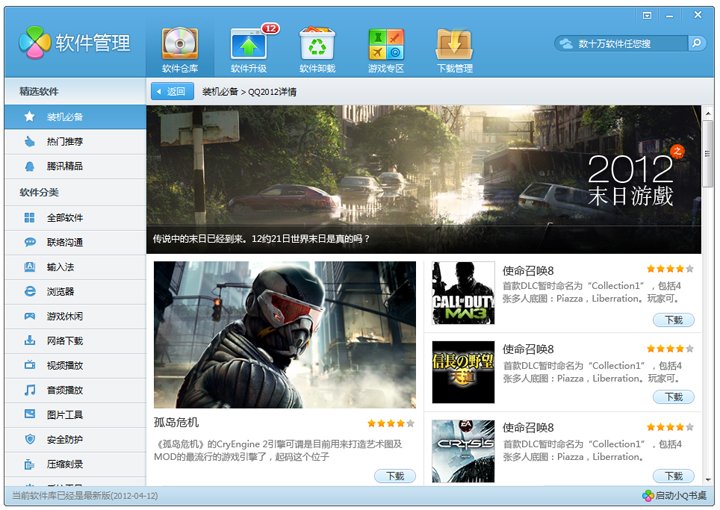The image size is (720, 510).
Task: Download the first 使命召唤8 entry
Action: (x=673, y=320)
